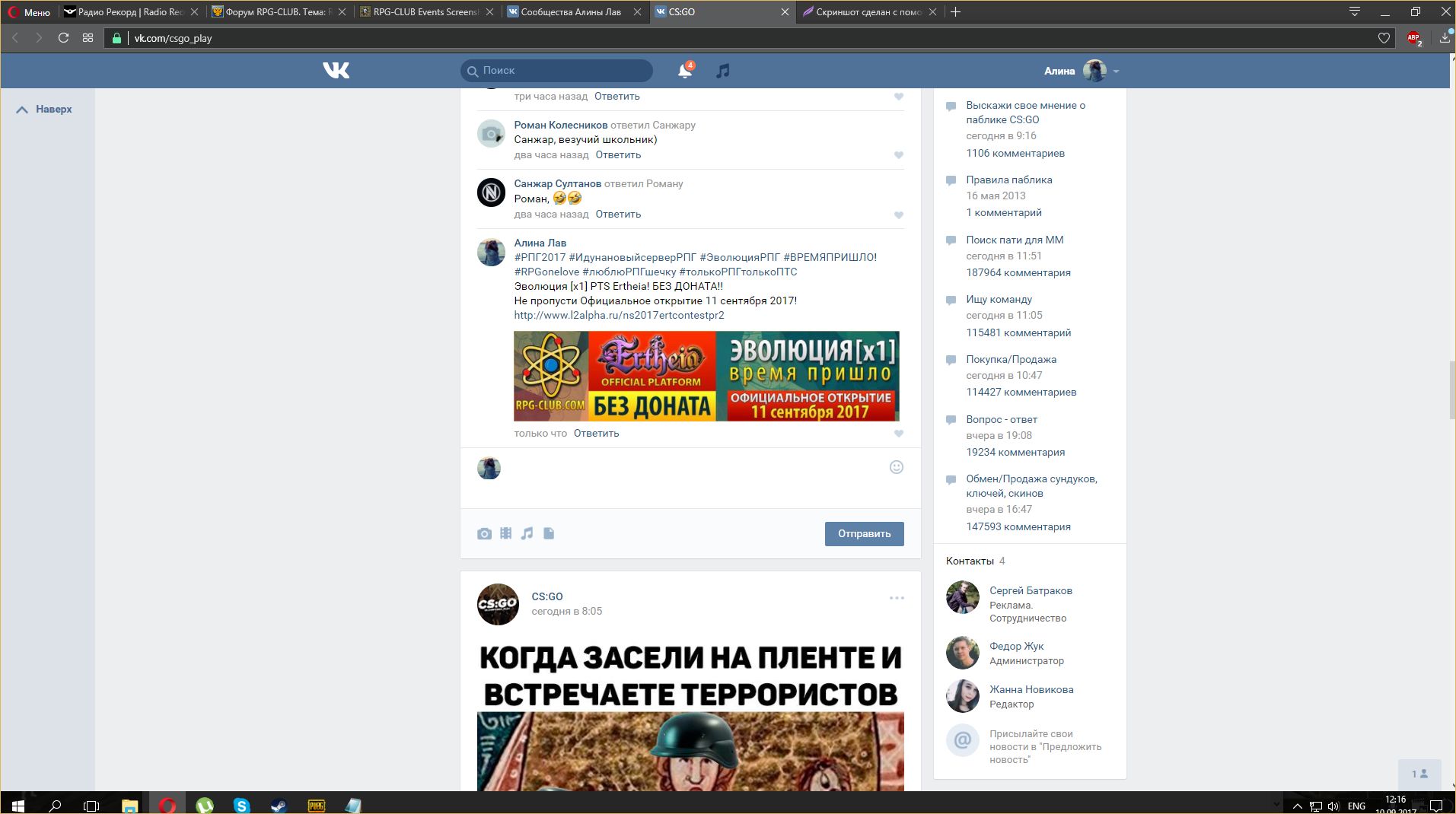
Task: Open discussion Ищу команду
Action: (999, 300)
